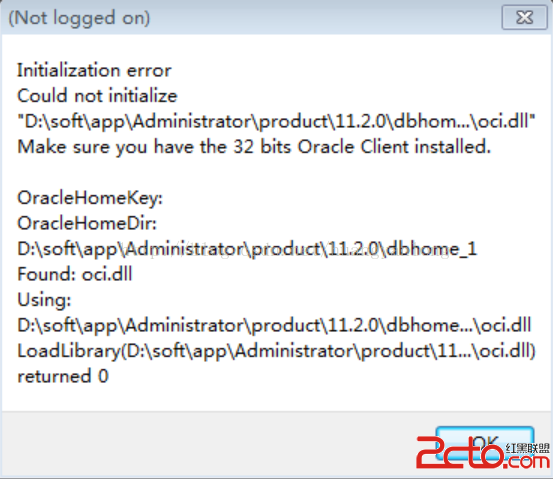The image size is (553, 479).
Task: Click the Using: label
Action: 44,300
